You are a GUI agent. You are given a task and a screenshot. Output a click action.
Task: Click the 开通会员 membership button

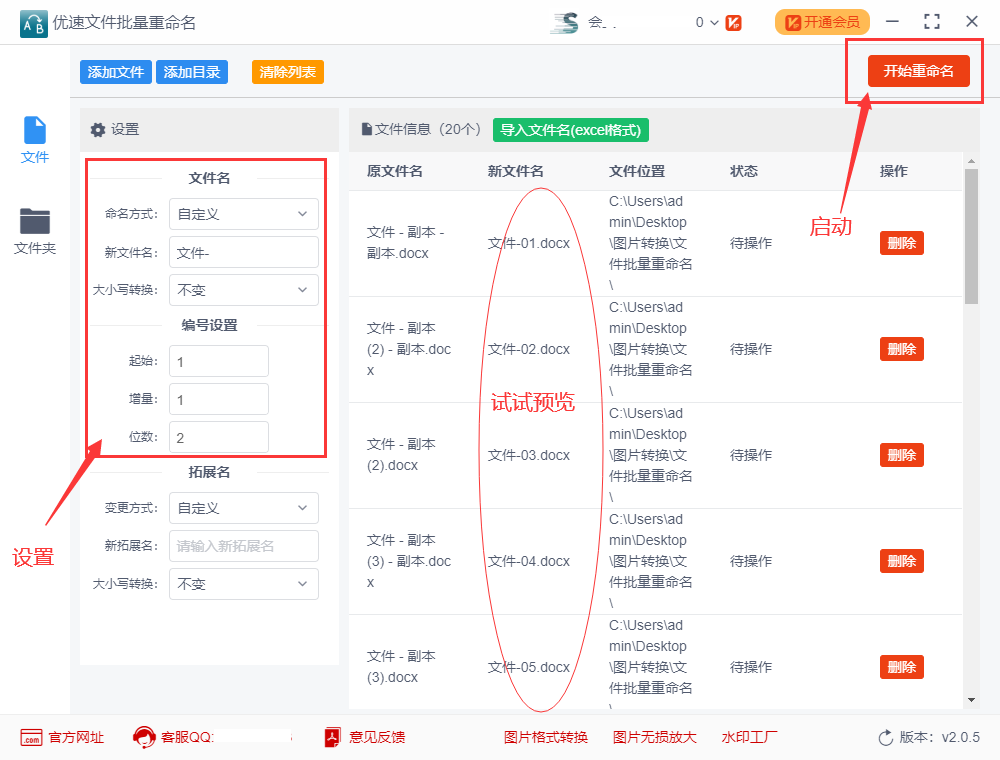822,20
